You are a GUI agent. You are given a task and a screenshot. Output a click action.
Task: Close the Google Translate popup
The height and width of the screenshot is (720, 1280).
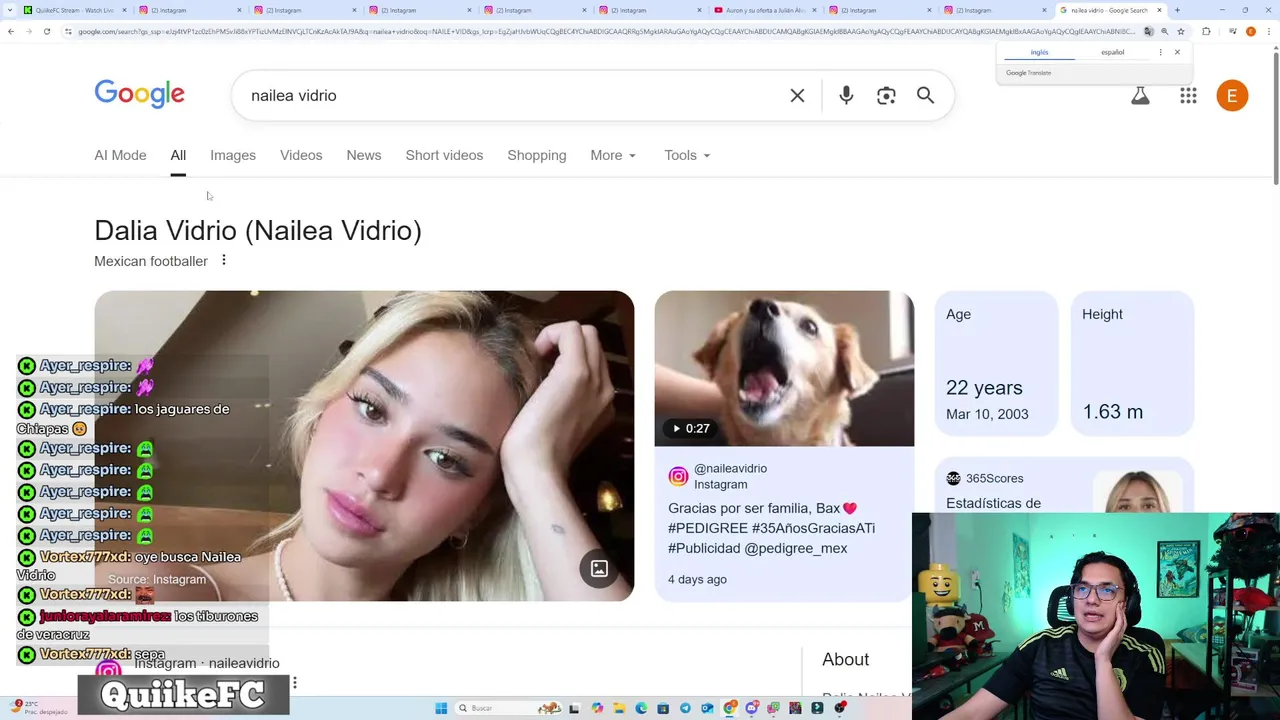pos(1177,52)
